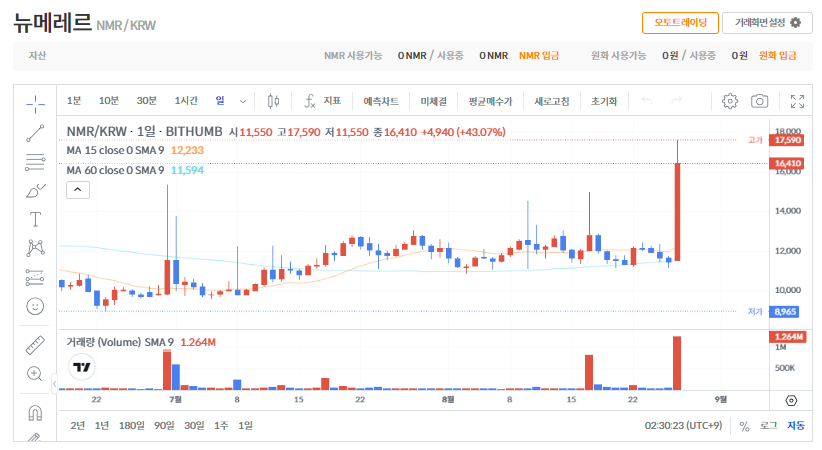
Task: Toggle 평균매수가 average buy price line
Action: coord(490,101)
